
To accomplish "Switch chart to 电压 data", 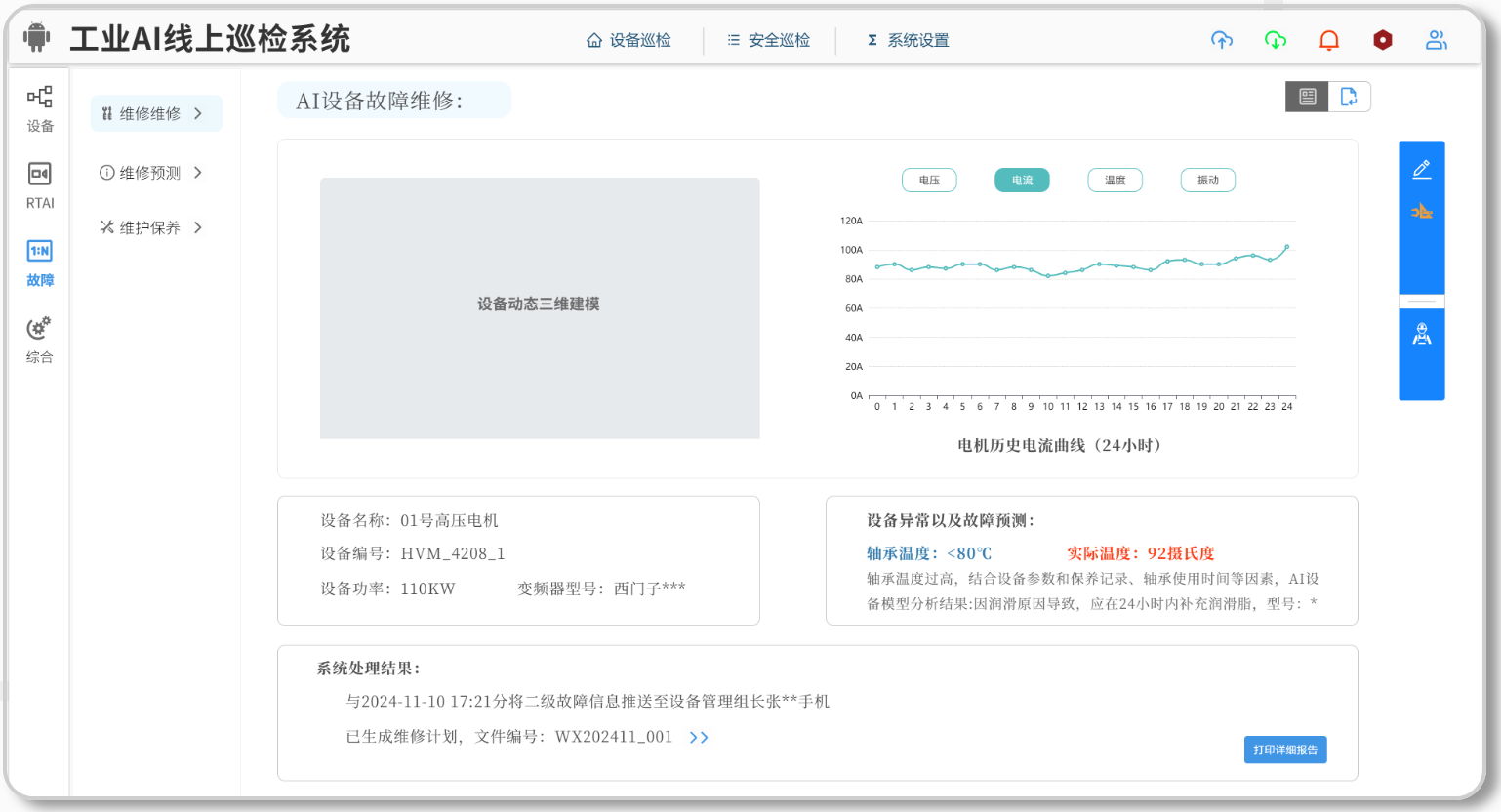I will click(929, 181).
